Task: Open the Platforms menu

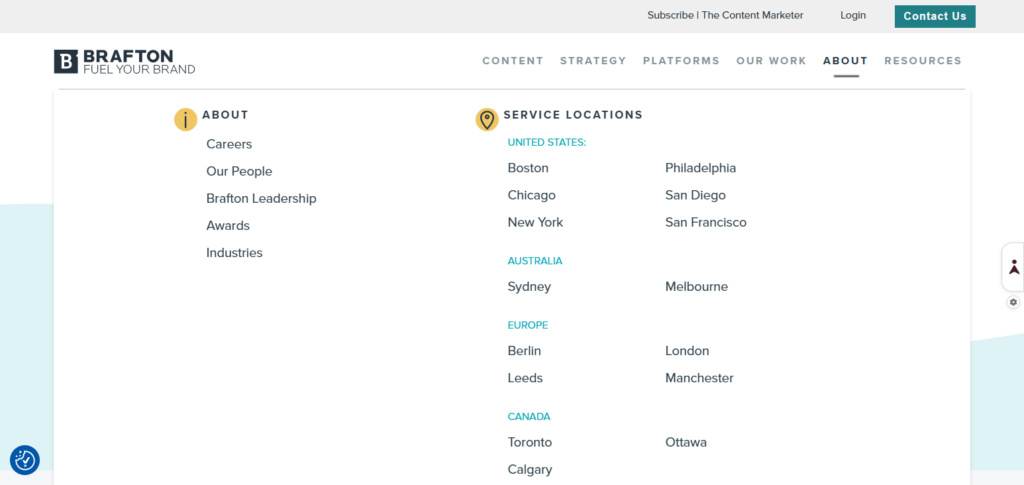Action: coord(681,61)
